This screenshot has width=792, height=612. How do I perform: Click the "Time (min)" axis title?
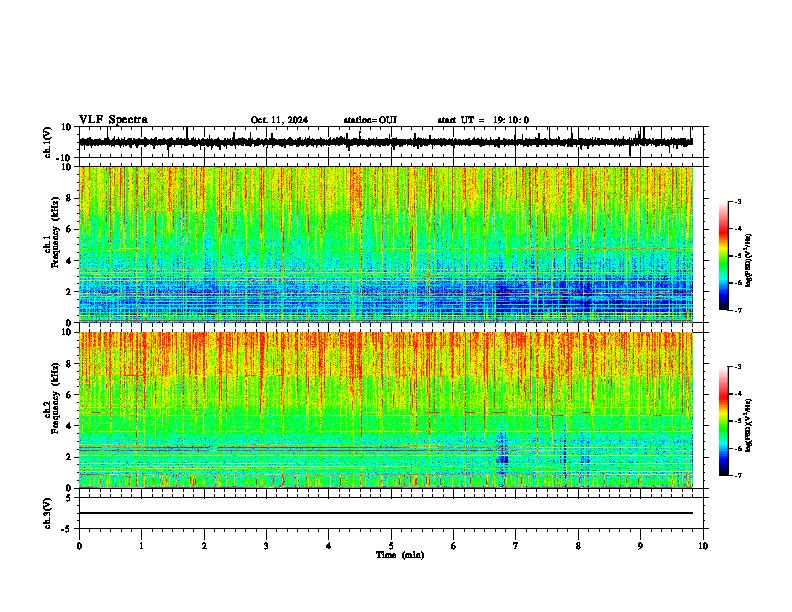point(400,555)
